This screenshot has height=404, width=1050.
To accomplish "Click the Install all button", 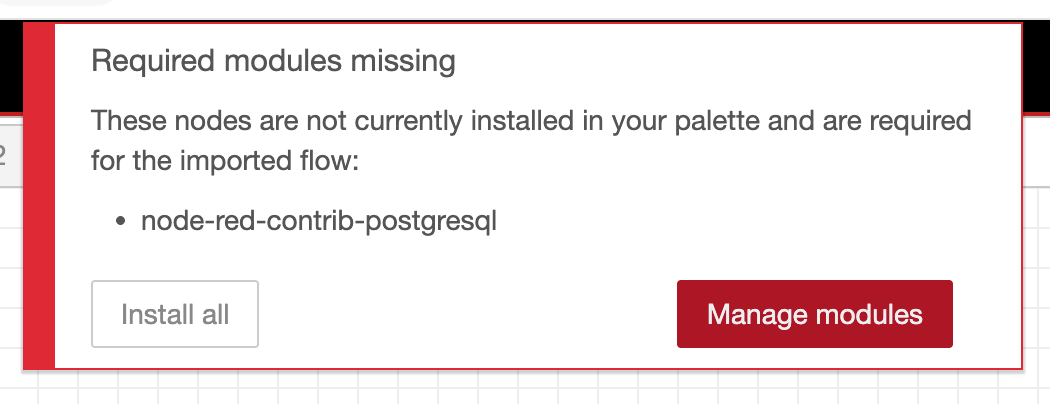I will click(x=175, y=314).
